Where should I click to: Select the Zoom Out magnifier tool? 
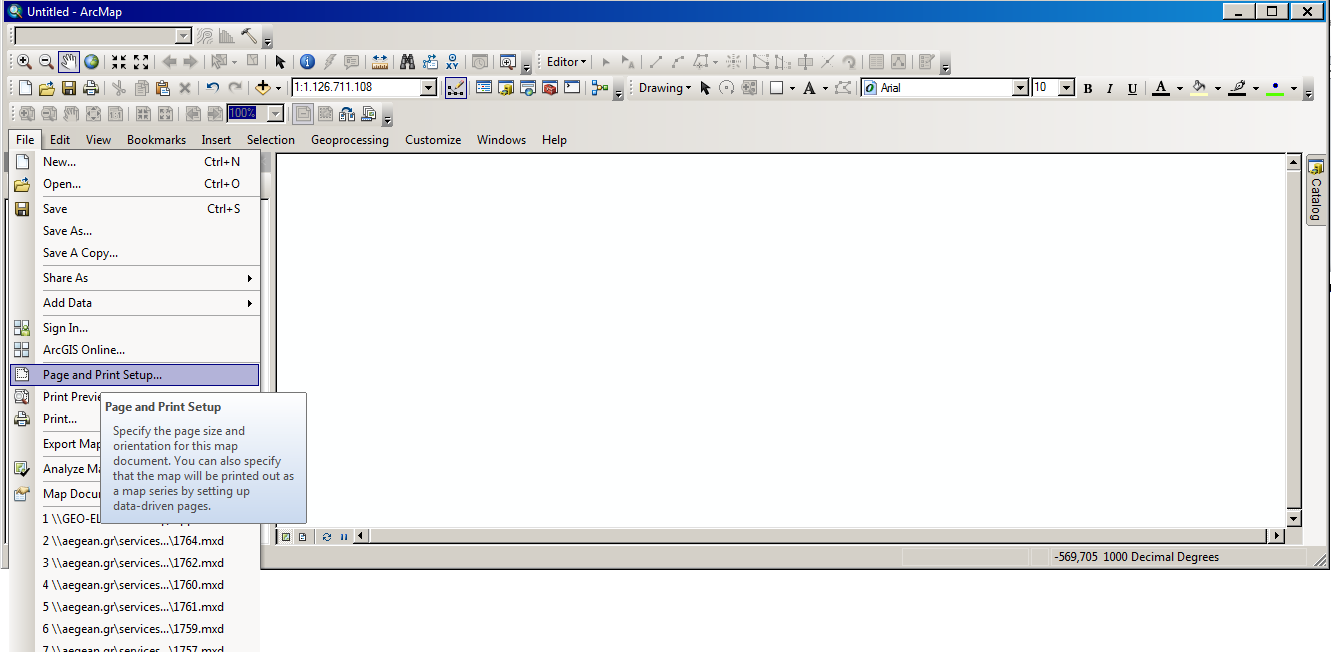click(46, 62)
